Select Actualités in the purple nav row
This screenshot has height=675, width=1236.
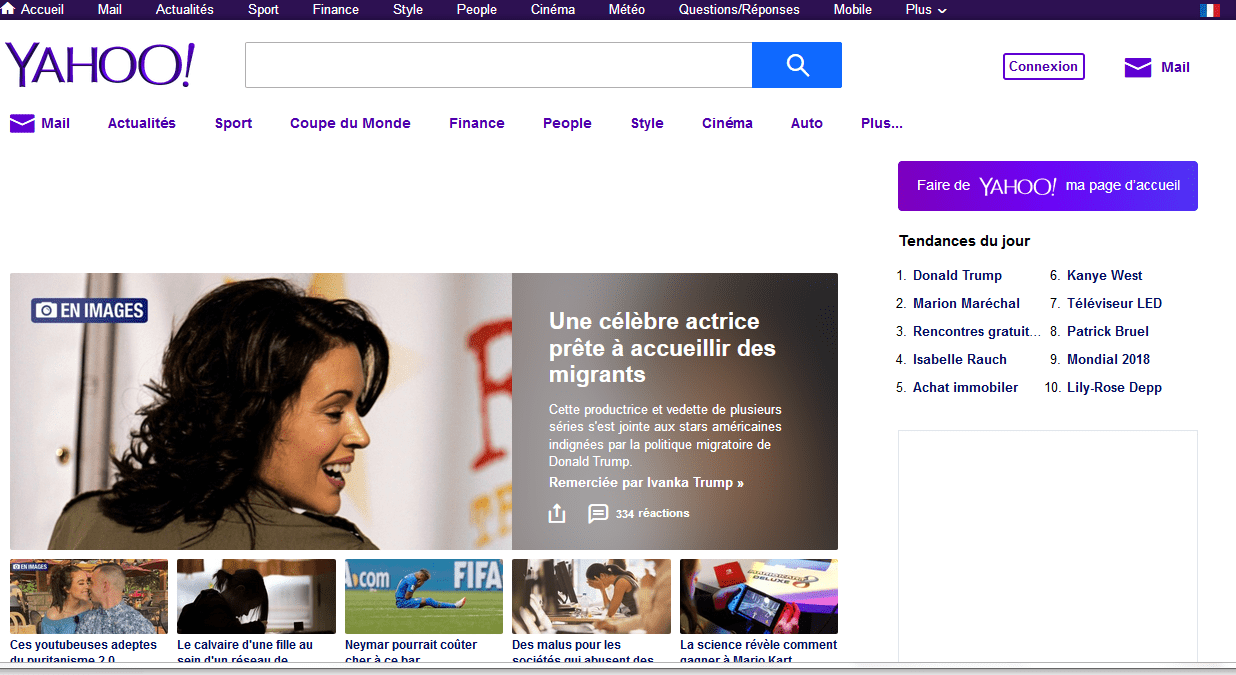pyautogui.click(x=142, y=123)
